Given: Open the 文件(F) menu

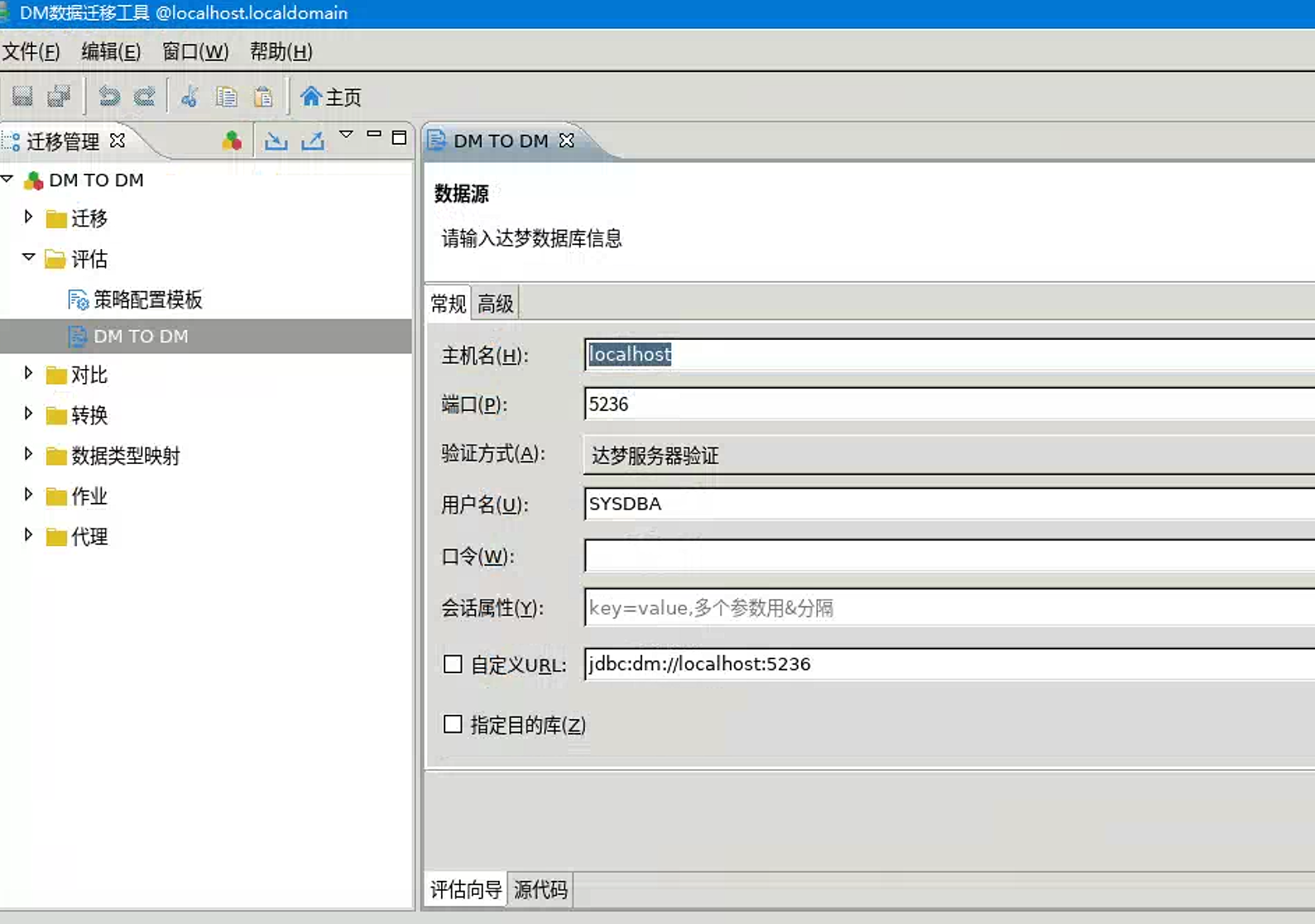Looking at the screenshot, I should (x=31, y=51).
